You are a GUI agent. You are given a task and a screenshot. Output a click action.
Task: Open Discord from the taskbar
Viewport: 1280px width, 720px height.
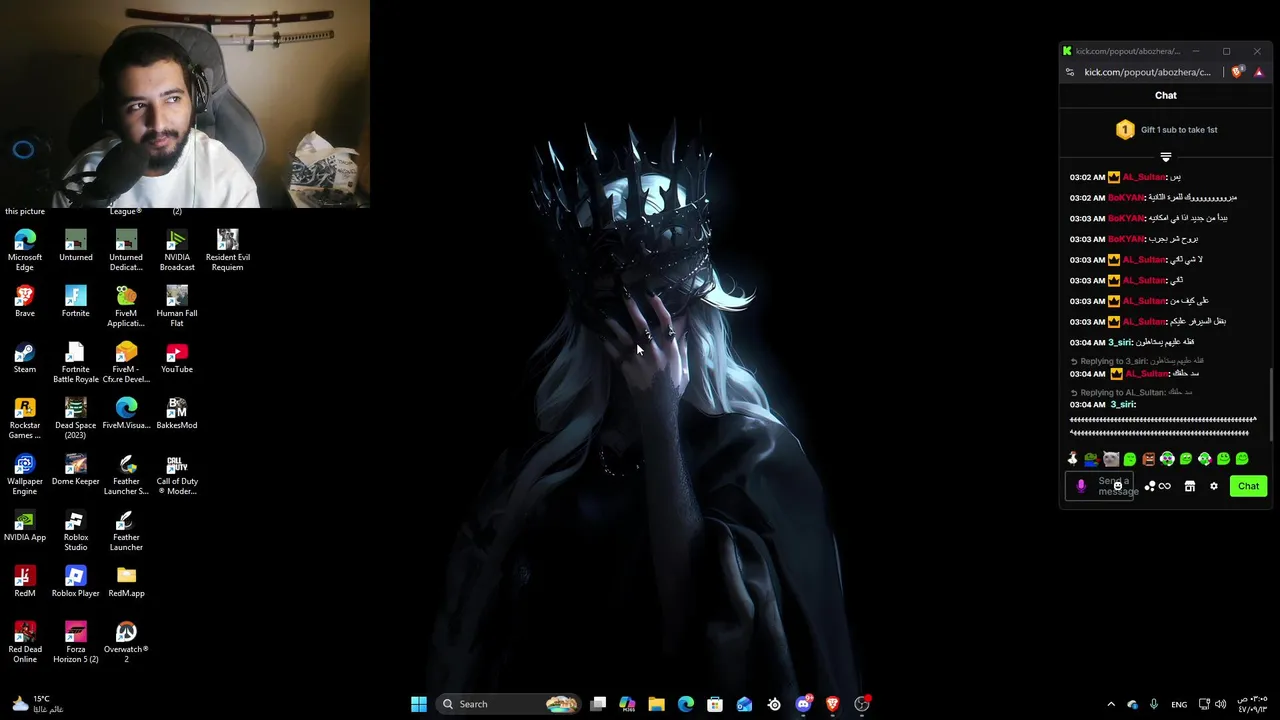[x=803, y=704]
